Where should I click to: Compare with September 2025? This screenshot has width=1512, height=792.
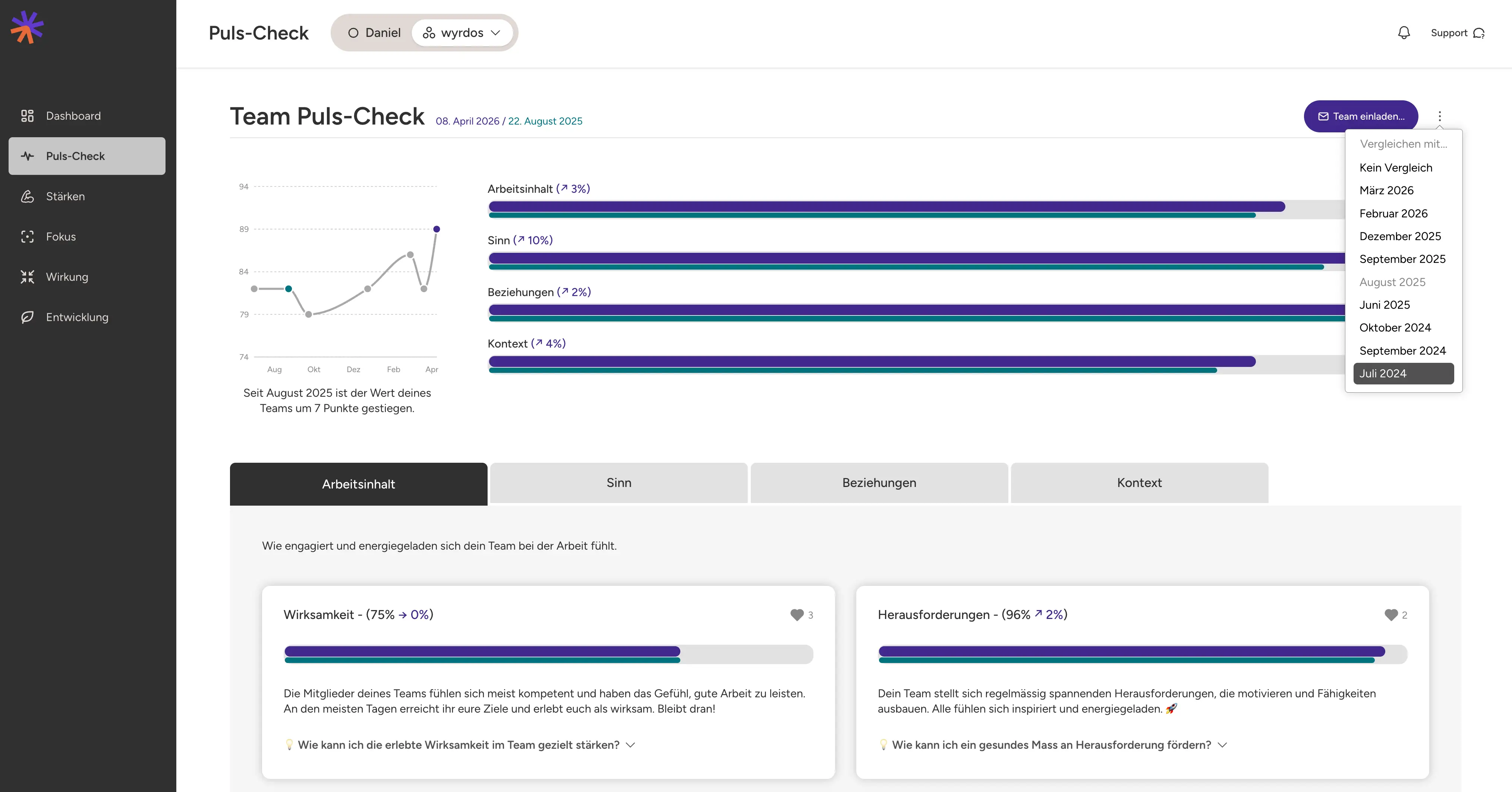[x=1404, y=259]
